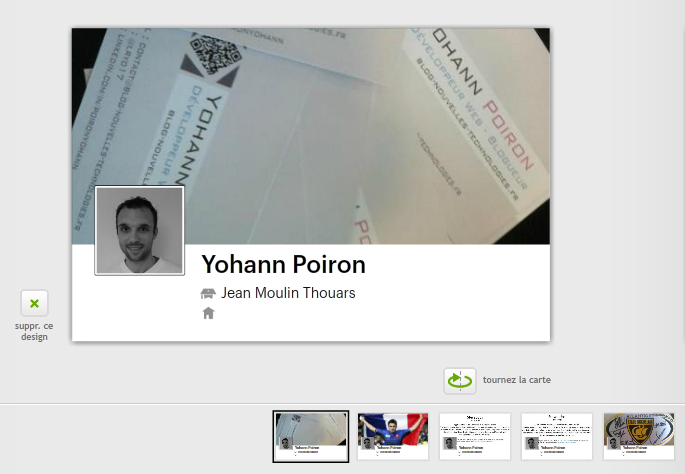Click the red POIRON lettering in cover photo

point(508,135)
